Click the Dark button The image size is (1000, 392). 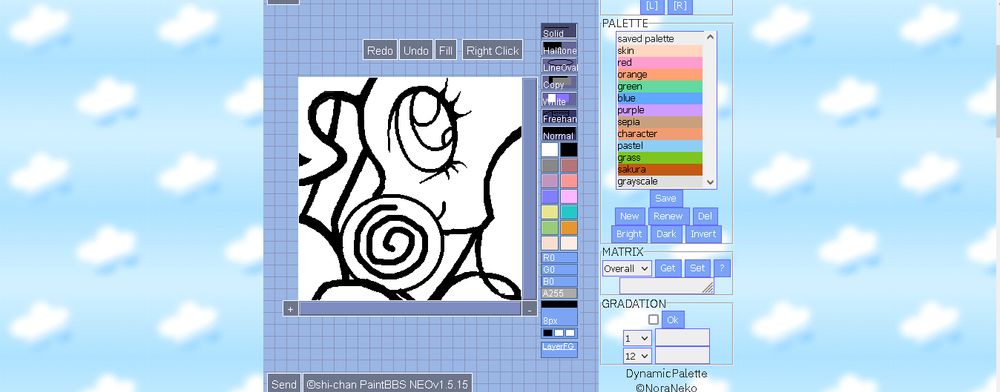pos(666,234)
